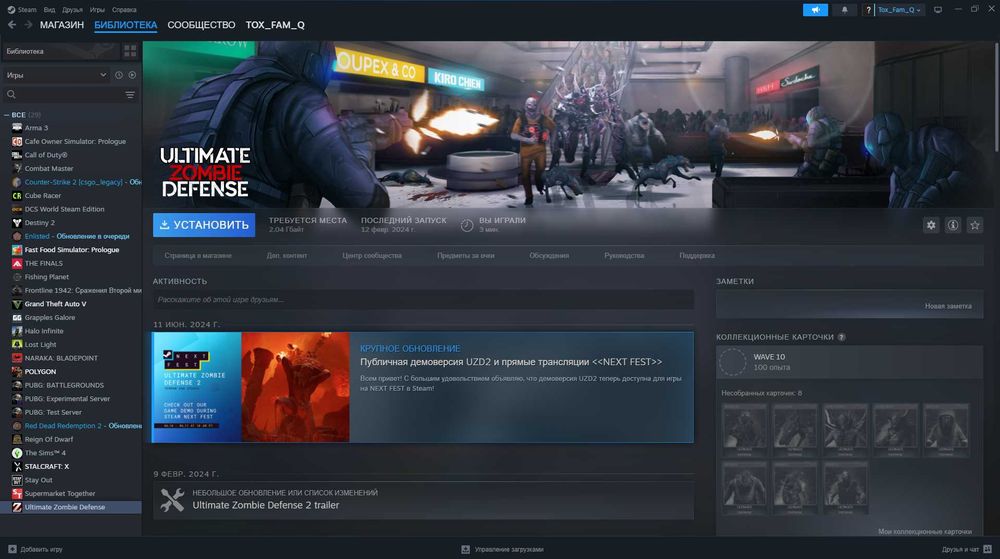Open downloads manager icon
This screenshot has height=559, width=1000.
pyautogui.click(x=466, y=549)
